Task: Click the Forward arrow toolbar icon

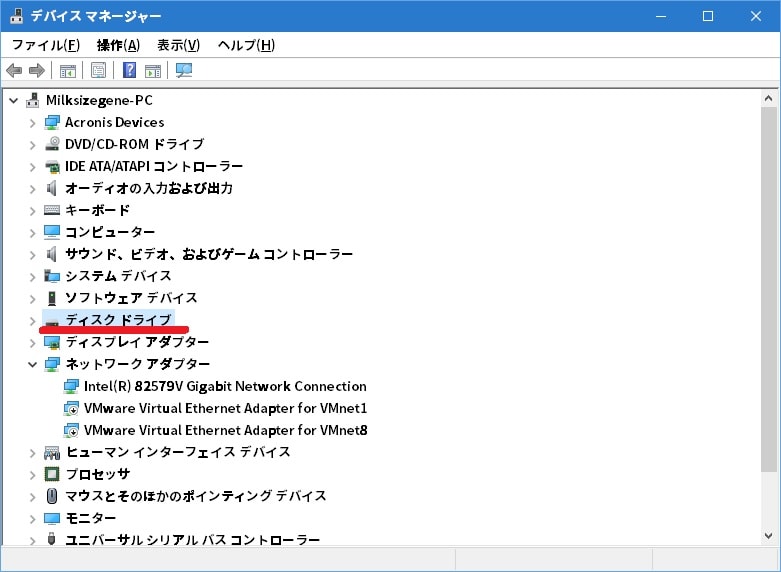Action: tap(37, 70)
